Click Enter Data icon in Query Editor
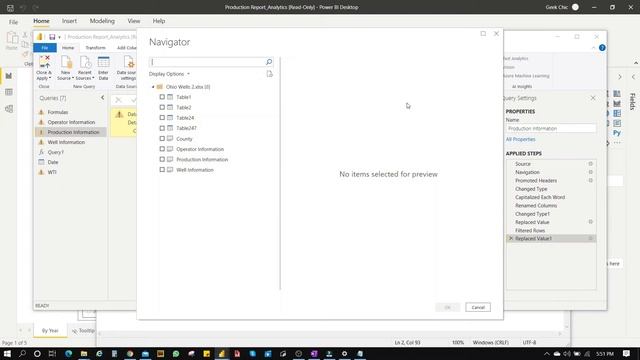Screen dimensions: 640x360 (x=103, y=62)
